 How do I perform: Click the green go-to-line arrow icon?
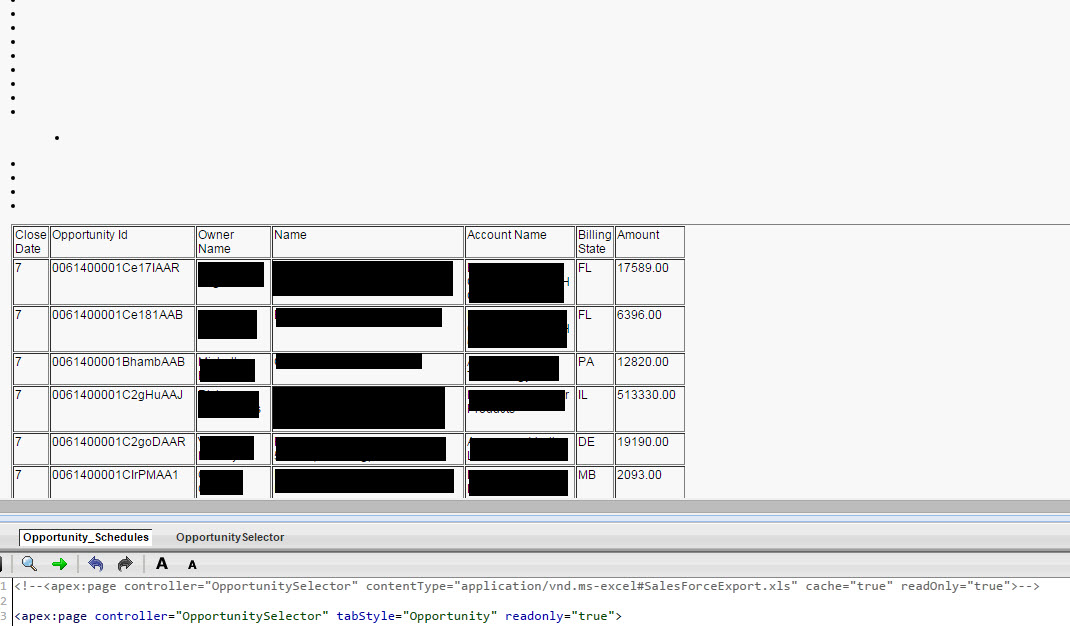click(x=59, y=564)
